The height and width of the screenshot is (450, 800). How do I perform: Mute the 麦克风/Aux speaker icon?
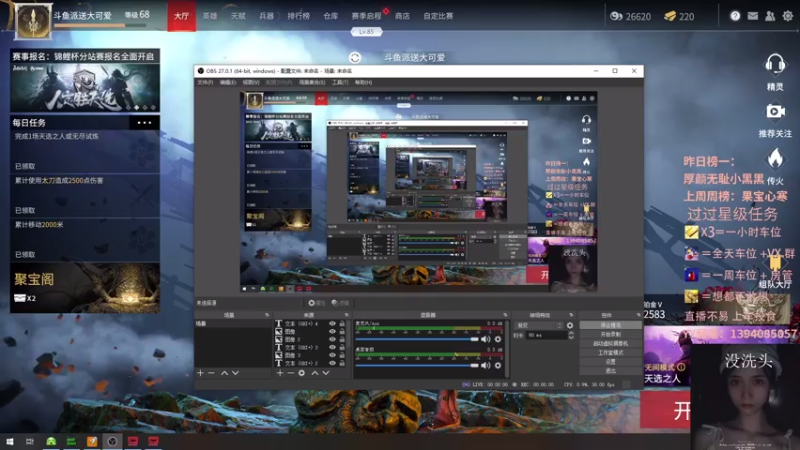click(486, 339)
